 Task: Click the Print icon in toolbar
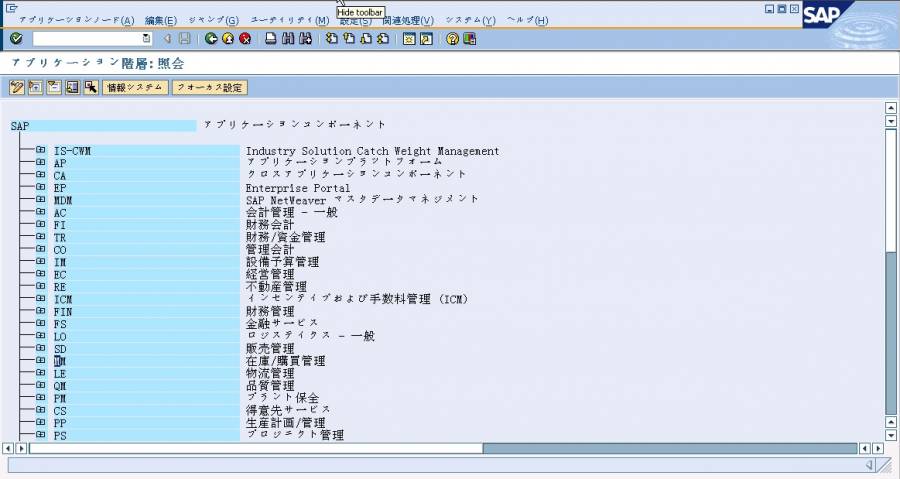tap(271, 39)
